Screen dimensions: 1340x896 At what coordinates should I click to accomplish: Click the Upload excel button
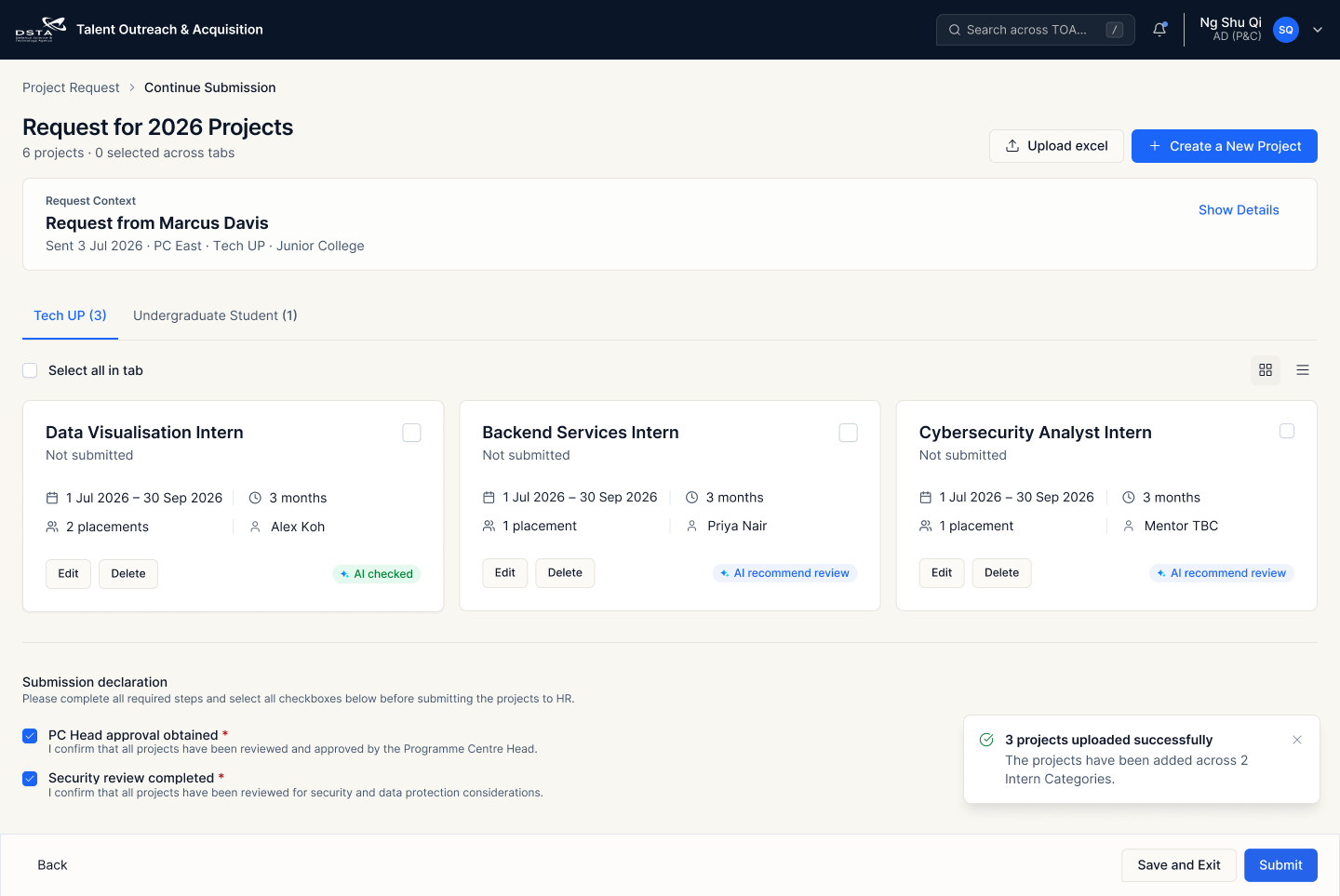[1056, 146]
